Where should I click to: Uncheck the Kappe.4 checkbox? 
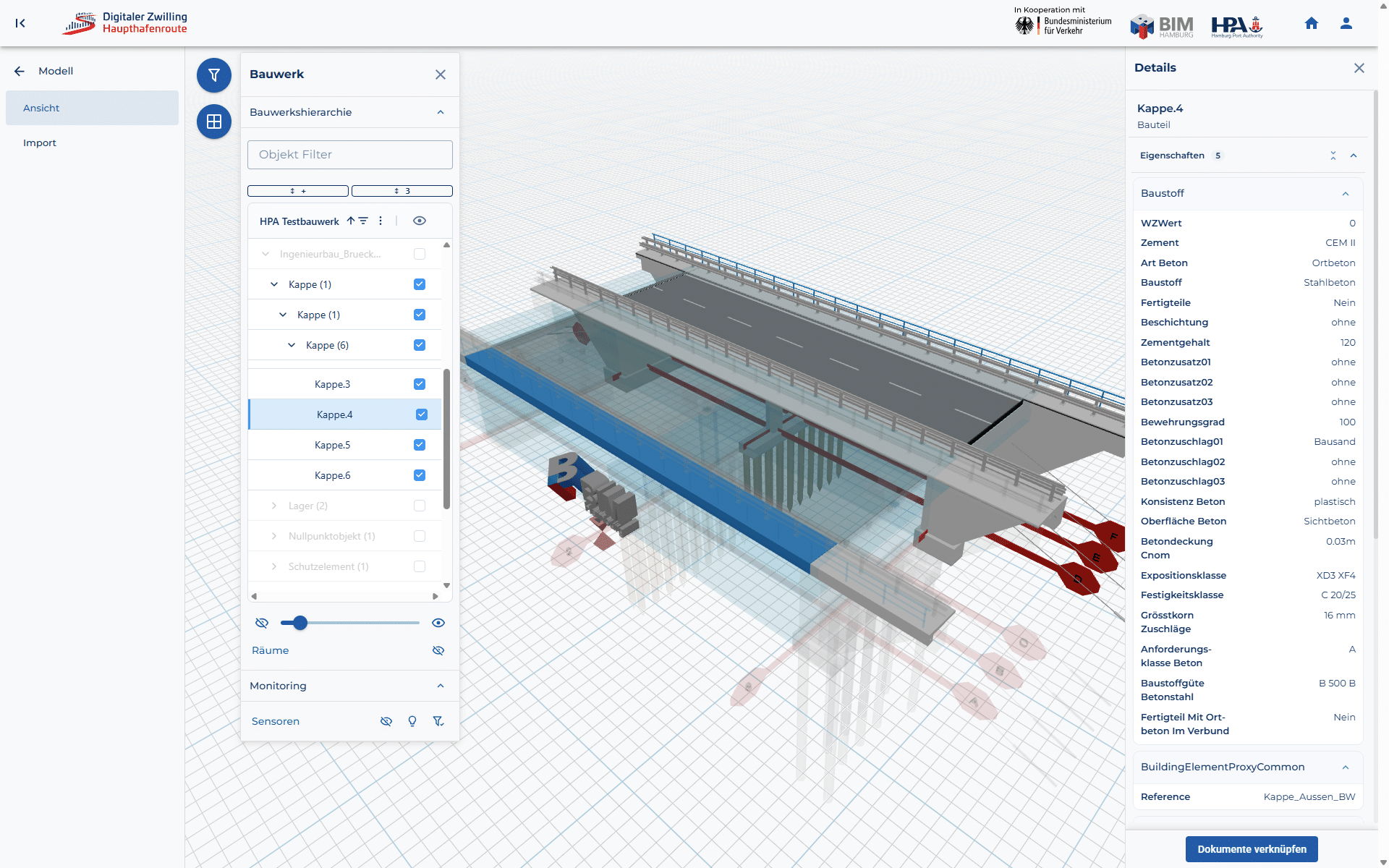[422, 414]
